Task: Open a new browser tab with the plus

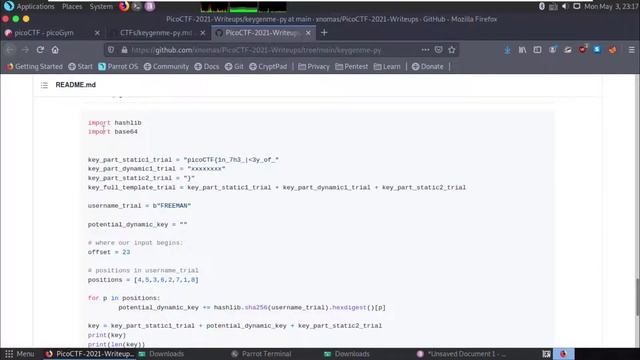Action: [x=324, y=33]
